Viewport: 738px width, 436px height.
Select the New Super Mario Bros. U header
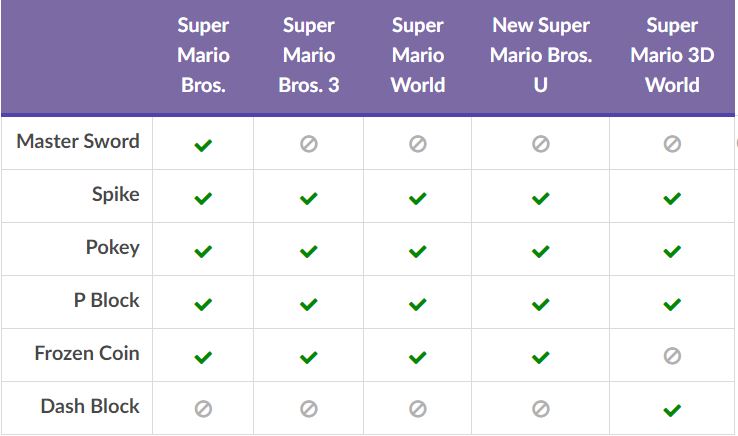point(541,55)
